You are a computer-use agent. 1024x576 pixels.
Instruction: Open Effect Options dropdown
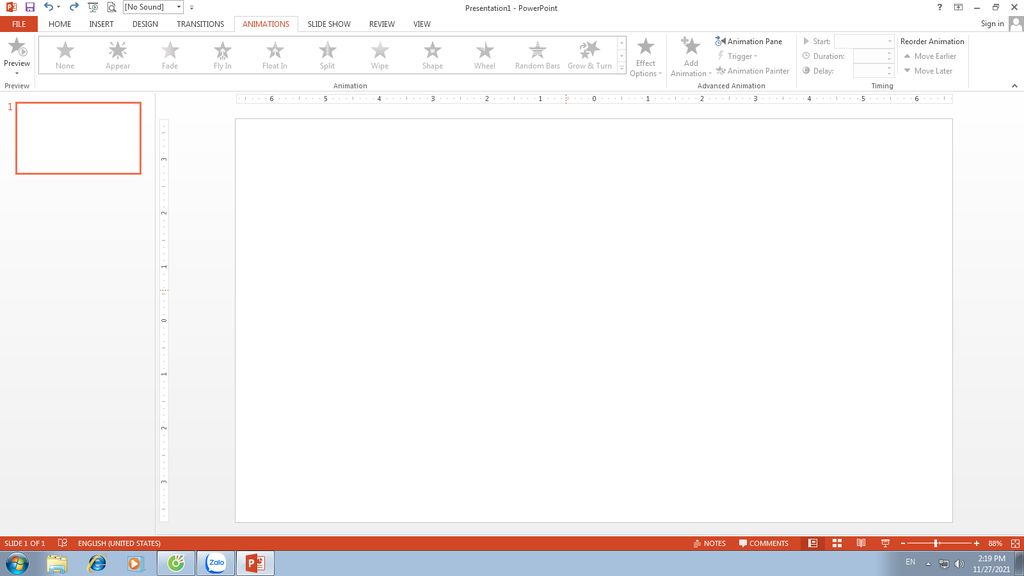coord(645,57)
